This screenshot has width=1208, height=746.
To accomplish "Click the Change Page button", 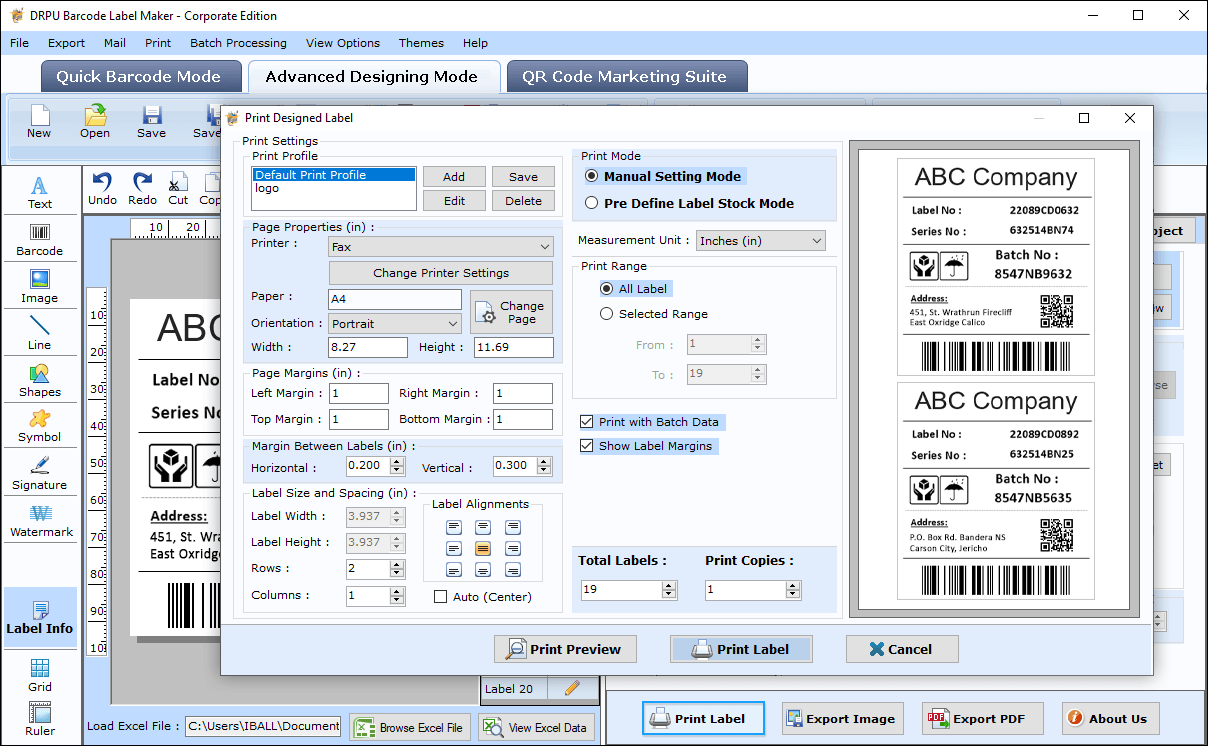I will [511, 313].
